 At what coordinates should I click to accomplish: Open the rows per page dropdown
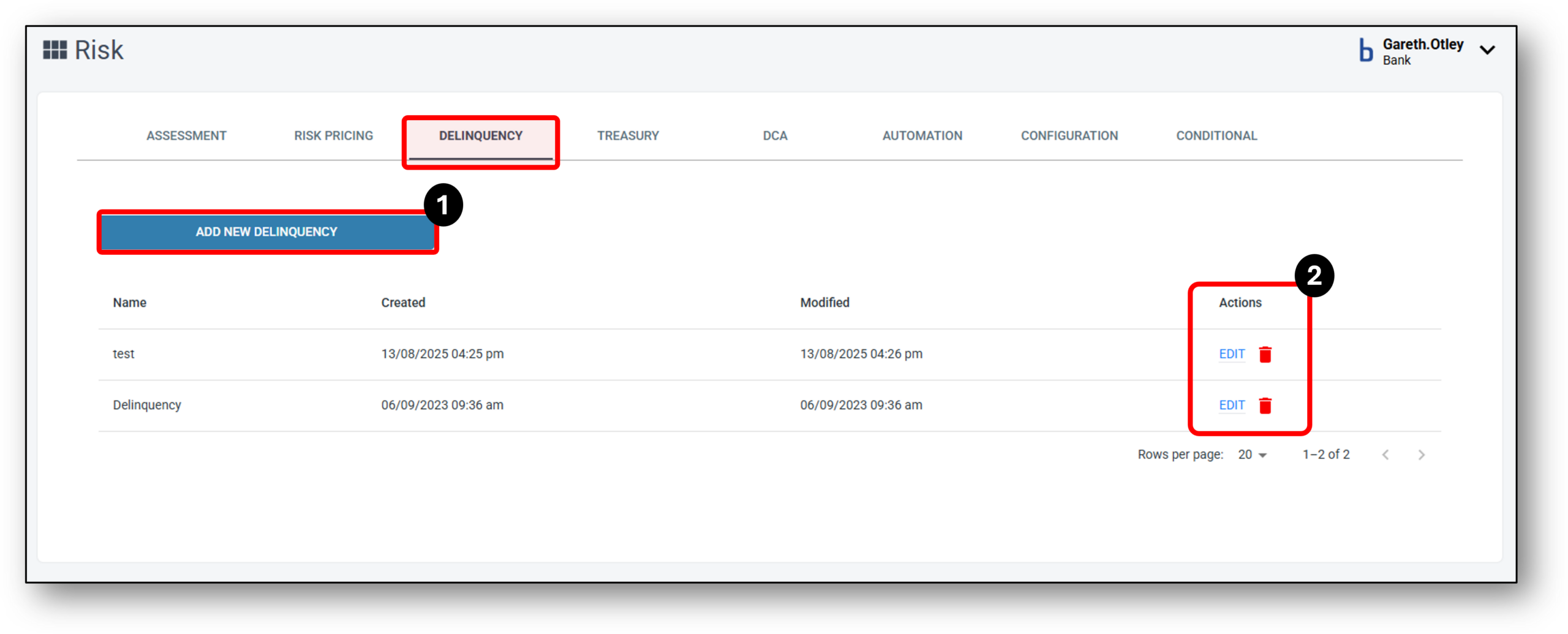(1252, 455)
